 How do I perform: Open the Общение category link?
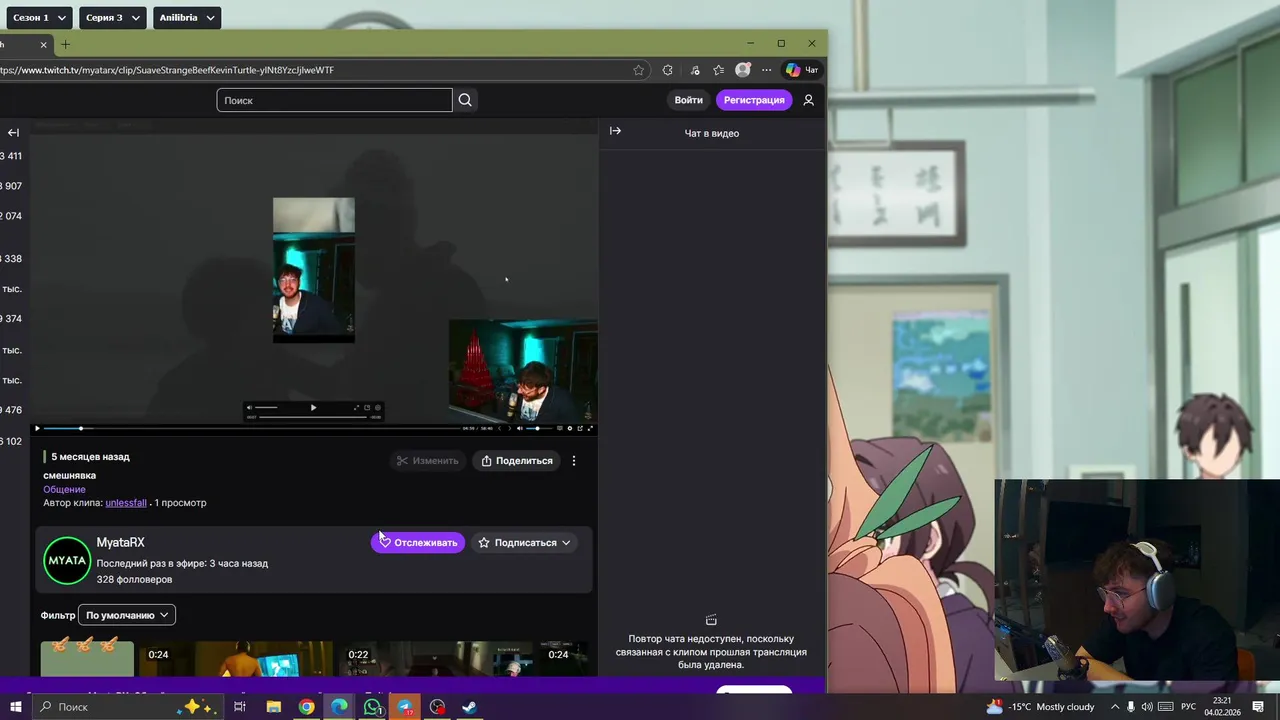coord(64,489)
